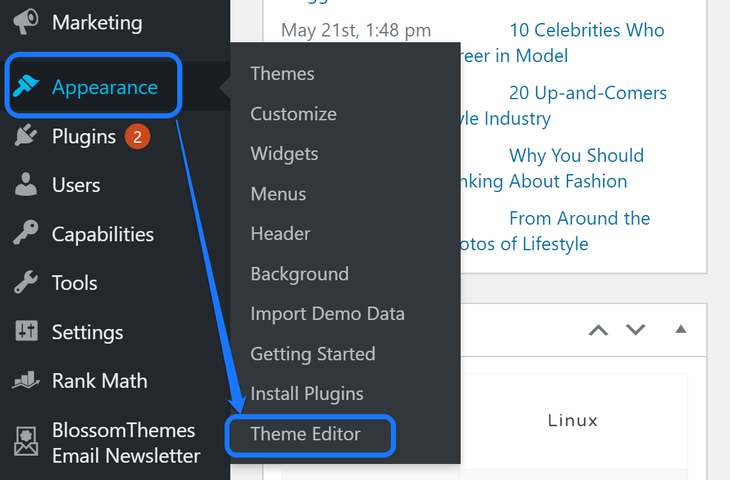The image size is (730, 480).
Task: Click the Rank Math chart icon
Action: [x=26, y=380]
